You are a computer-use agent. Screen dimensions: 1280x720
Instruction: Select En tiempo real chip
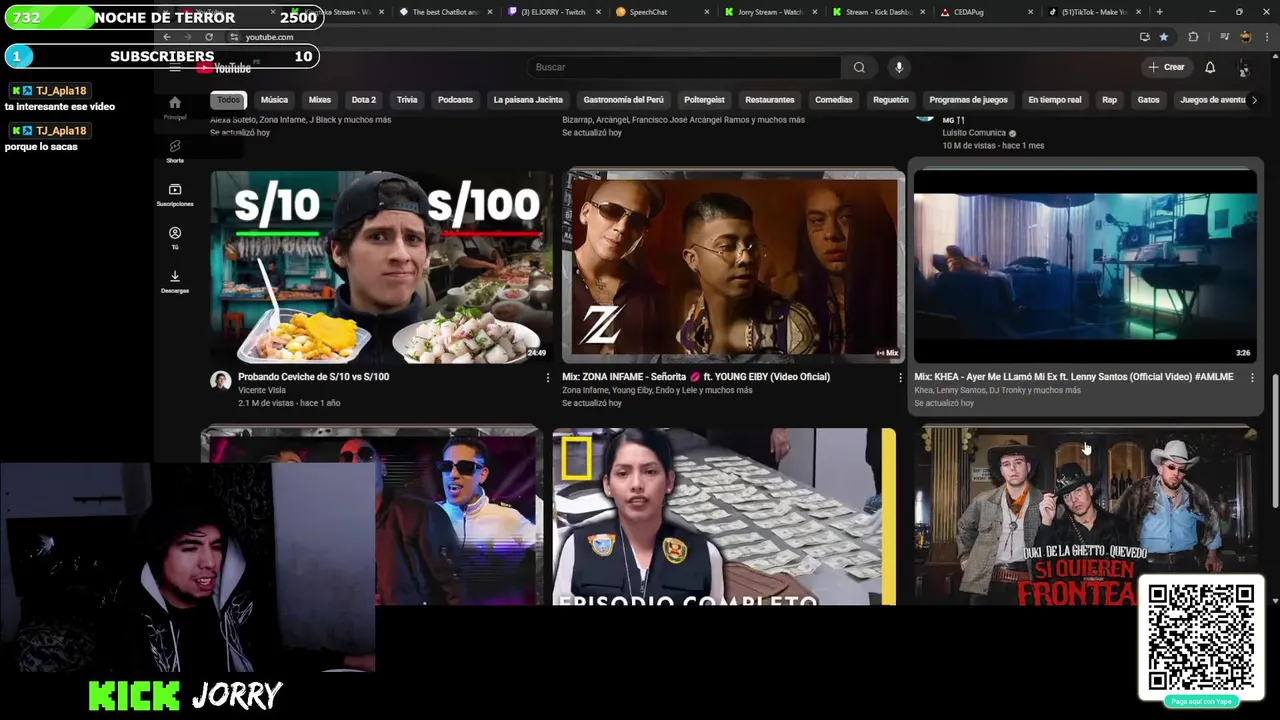1055,100
